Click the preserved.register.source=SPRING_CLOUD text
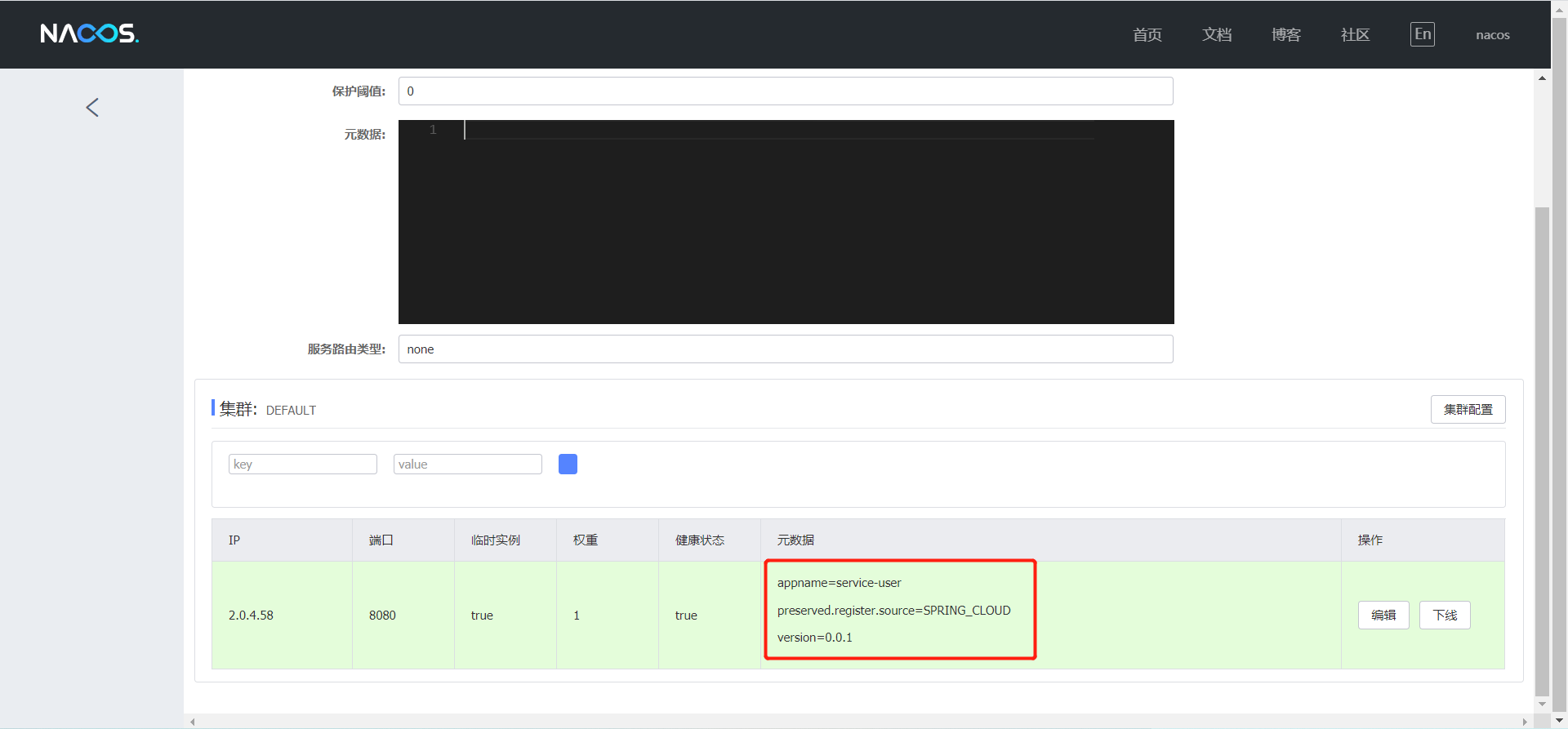1568x729 pixels. click(893, 610)
